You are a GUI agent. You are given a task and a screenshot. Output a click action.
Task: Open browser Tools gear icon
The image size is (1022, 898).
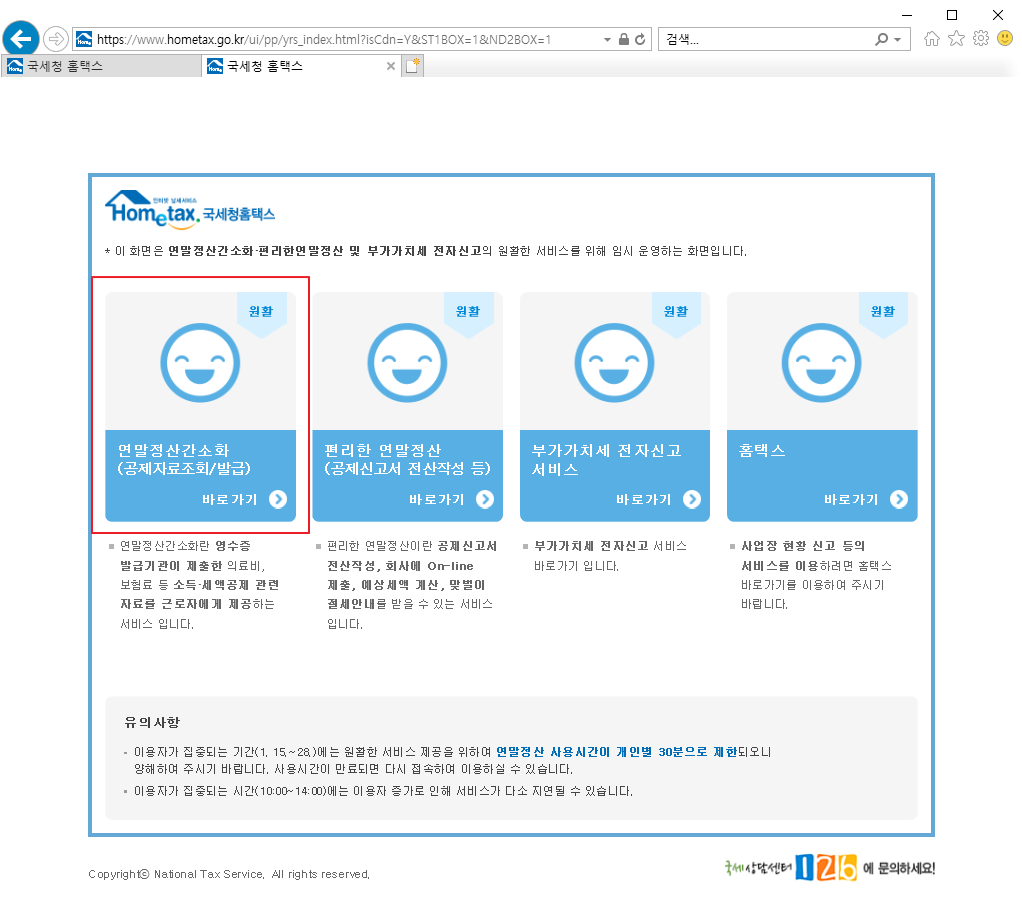(x=981, y=38)
